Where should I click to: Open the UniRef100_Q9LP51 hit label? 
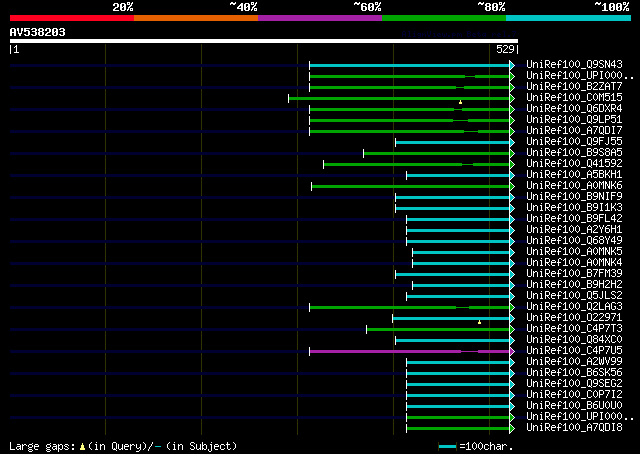pyautogui.click(x=574, y=120)
